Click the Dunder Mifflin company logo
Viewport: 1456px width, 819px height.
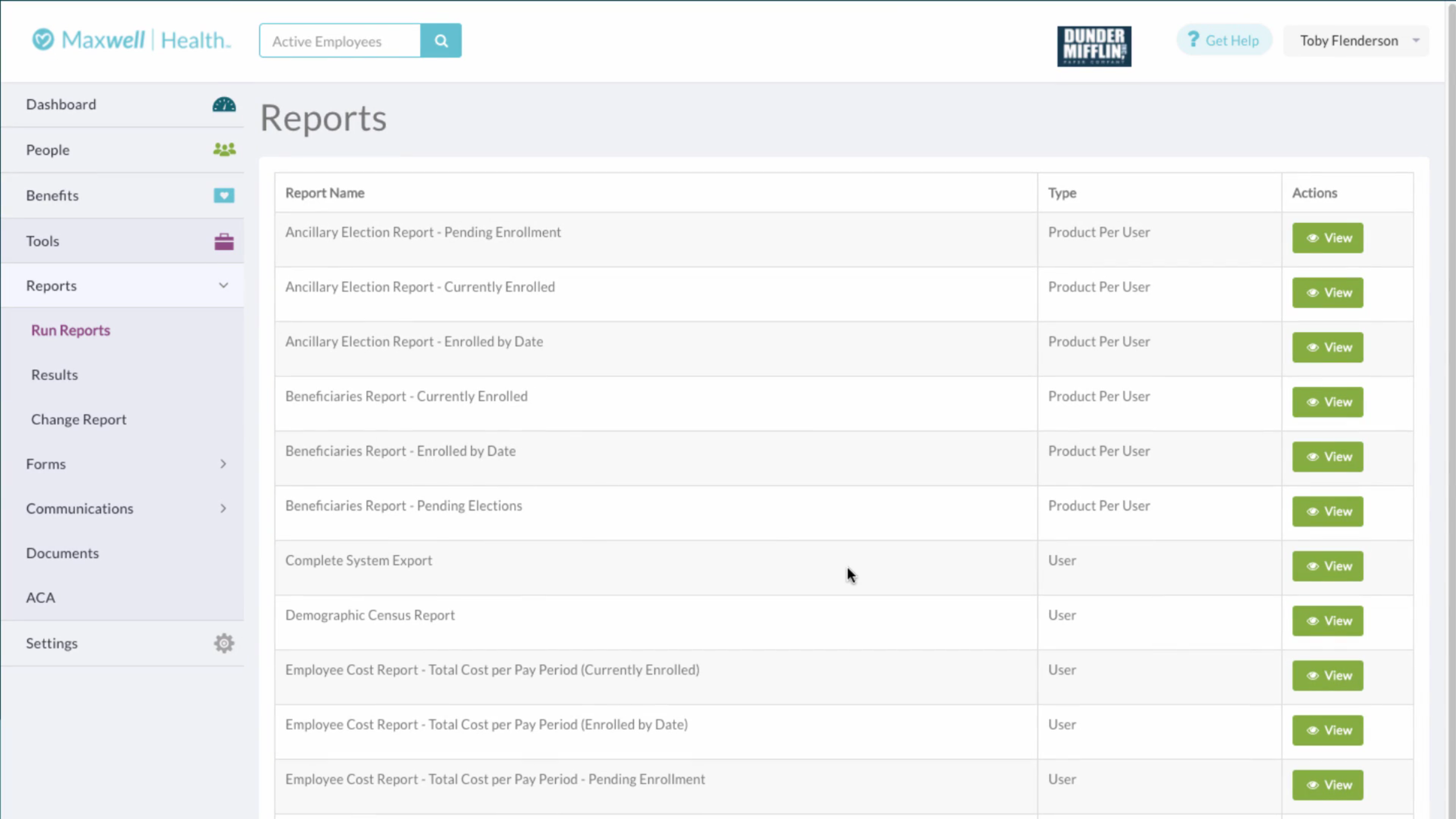(x=1094, y=46)
